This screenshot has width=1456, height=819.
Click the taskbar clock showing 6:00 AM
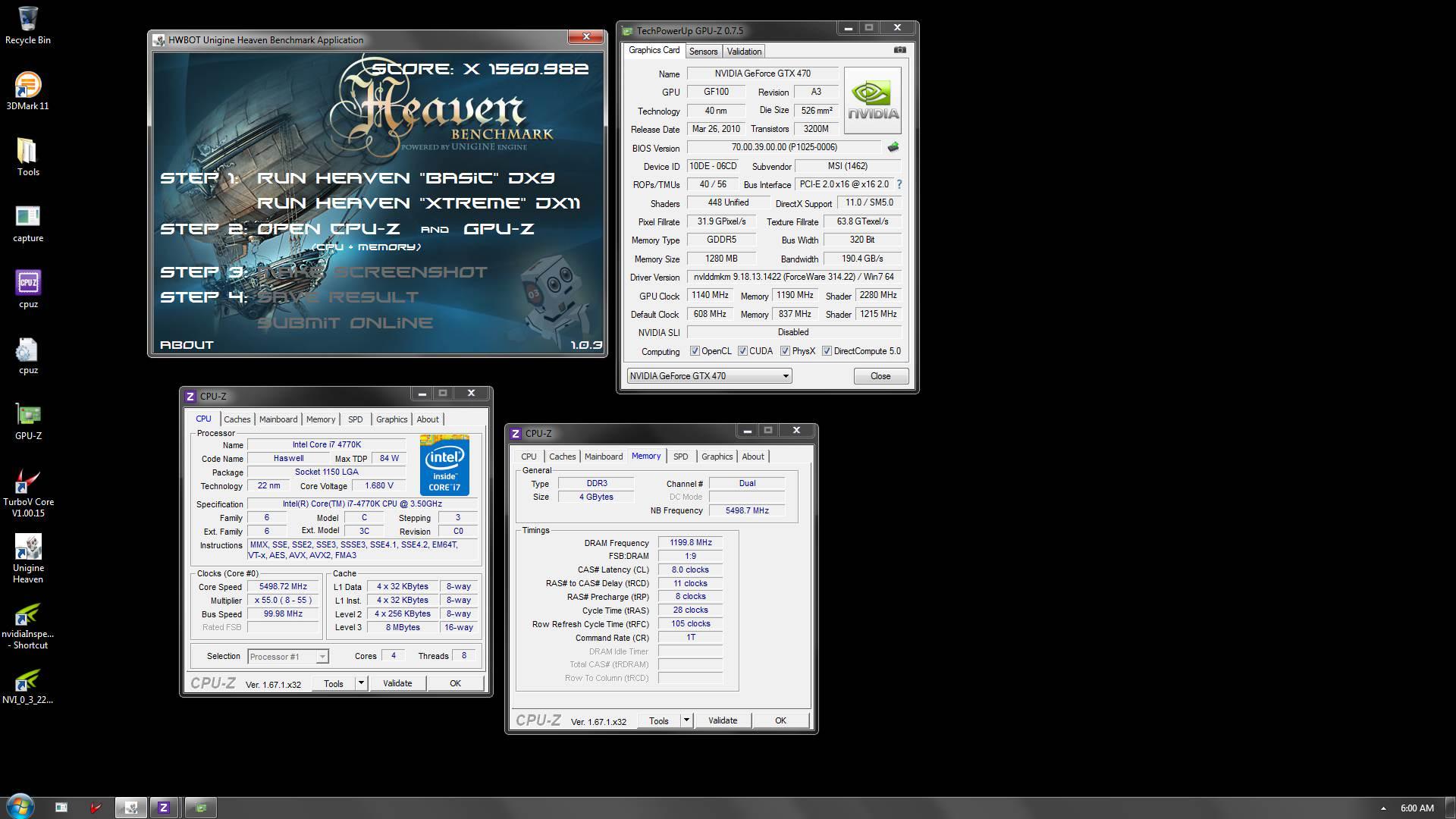[x=1417, y=808]
